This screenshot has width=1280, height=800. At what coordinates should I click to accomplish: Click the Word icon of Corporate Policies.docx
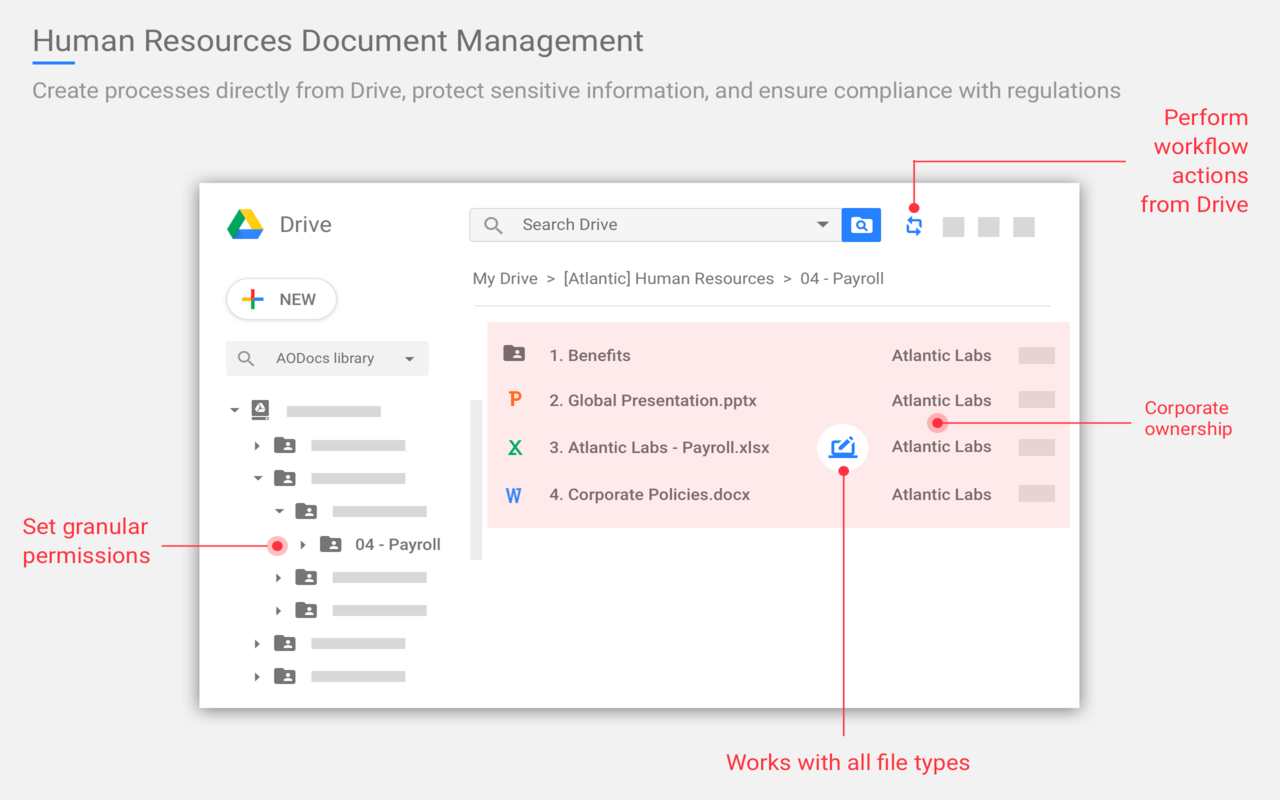coord(514,494)
